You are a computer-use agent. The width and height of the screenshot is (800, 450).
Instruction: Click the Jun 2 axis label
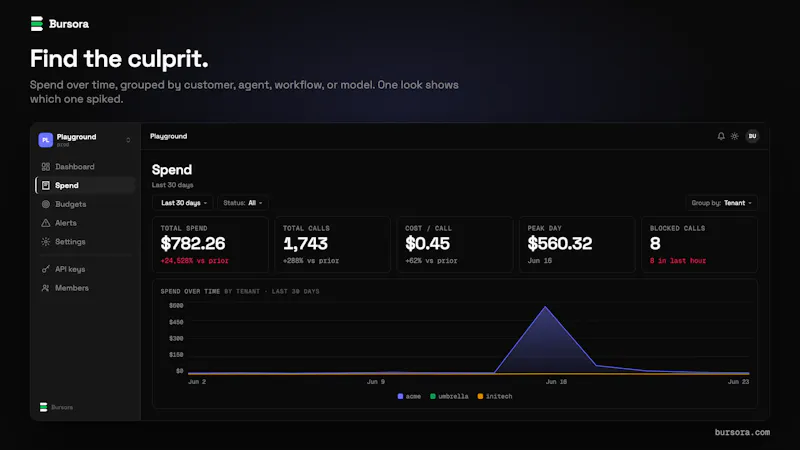coord(197,382)
